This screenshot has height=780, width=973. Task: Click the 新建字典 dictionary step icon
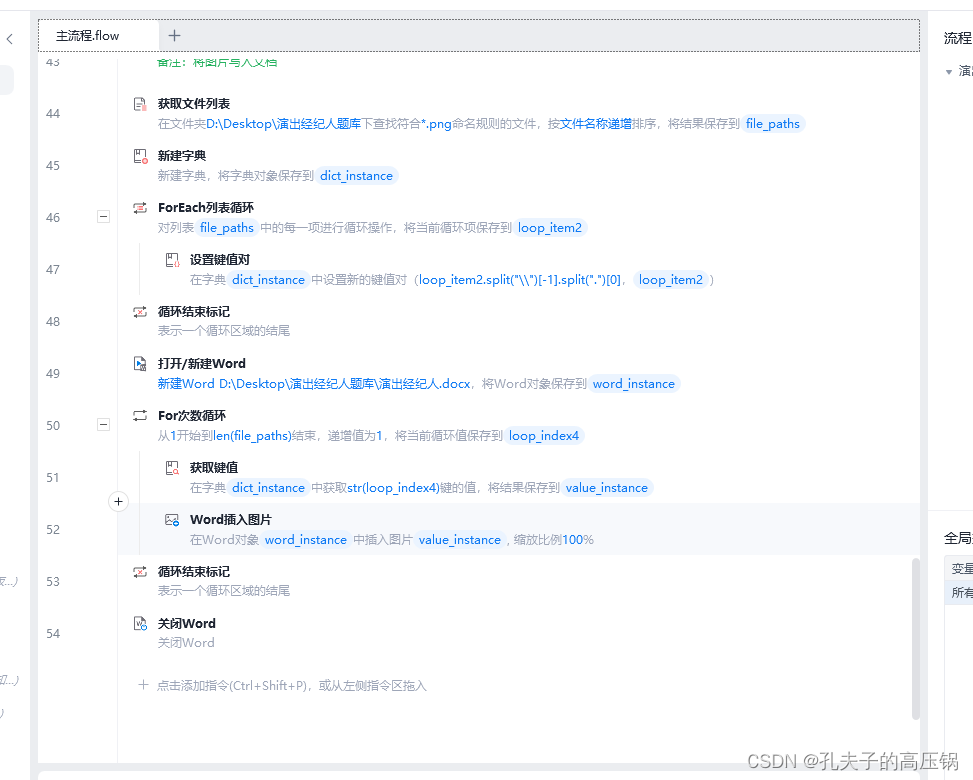point(141,155)
